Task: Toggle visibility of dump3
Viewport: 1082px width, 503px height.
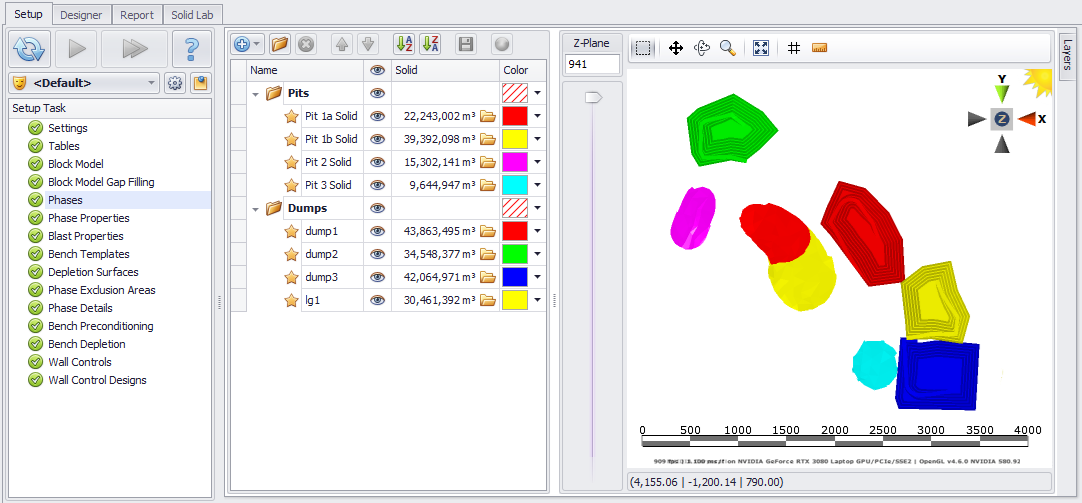Action: (x=377, y=277)
